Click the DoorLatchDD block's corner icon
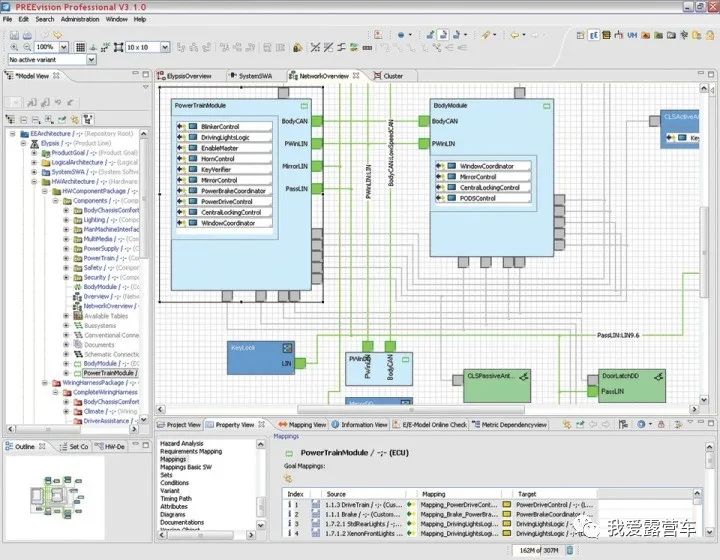 coord(658,376)
